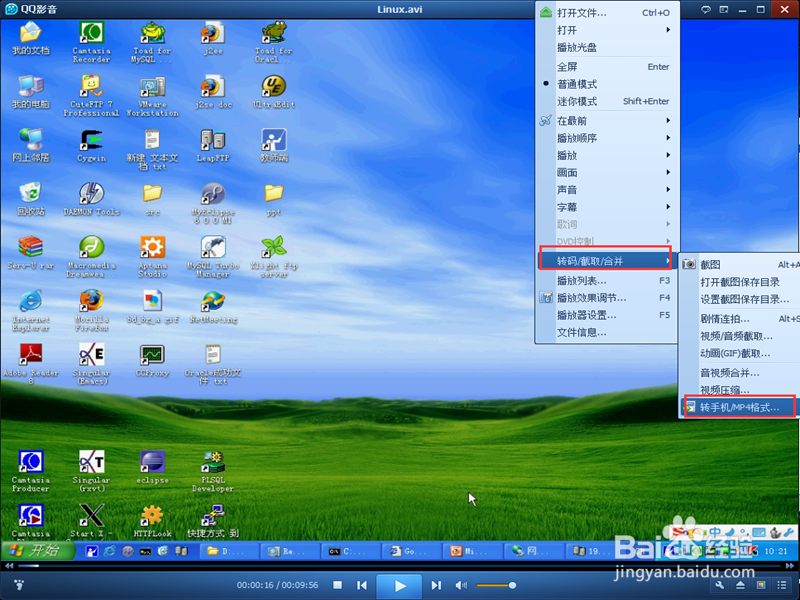This screenshot has height=600, width=800.
Task: Click the QQ影音 logo in title bar
Action: (x=11, y=9)
